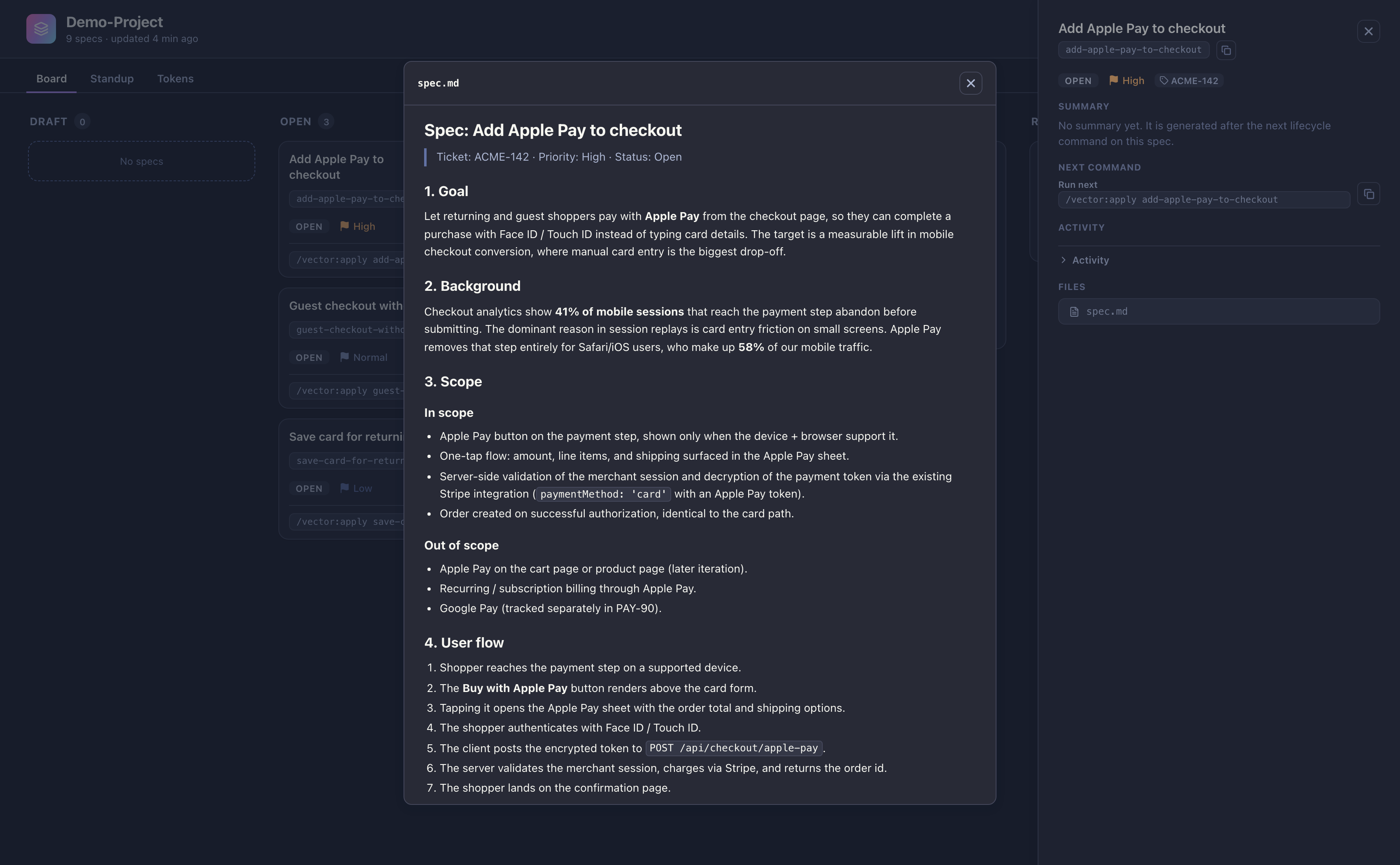The width and height of the screenshot is (1400, 865).
Task: Click the NEXT COMMAND section label
Action: pos(1099,168)
